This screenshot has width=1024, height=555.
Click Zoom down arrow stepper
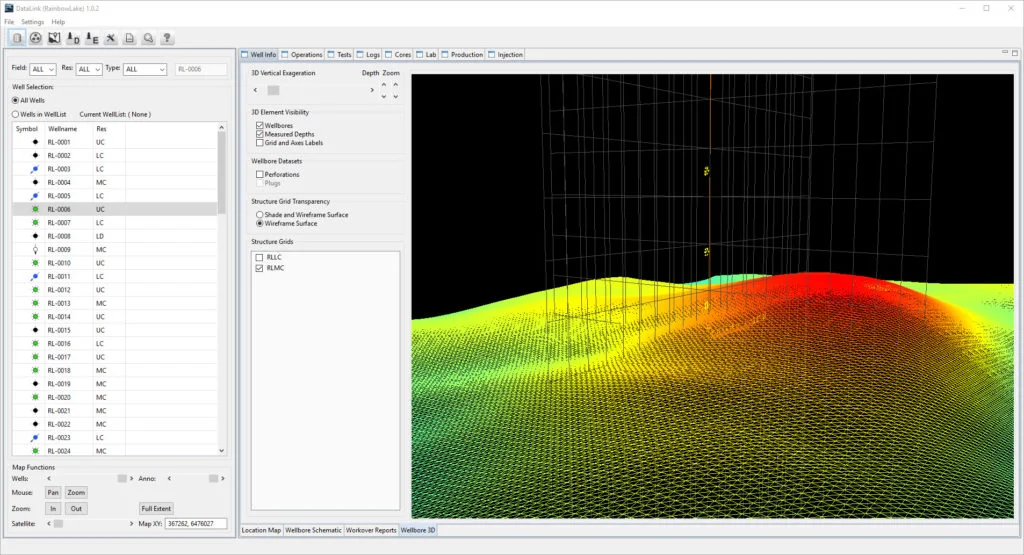(x=395, y=96)
